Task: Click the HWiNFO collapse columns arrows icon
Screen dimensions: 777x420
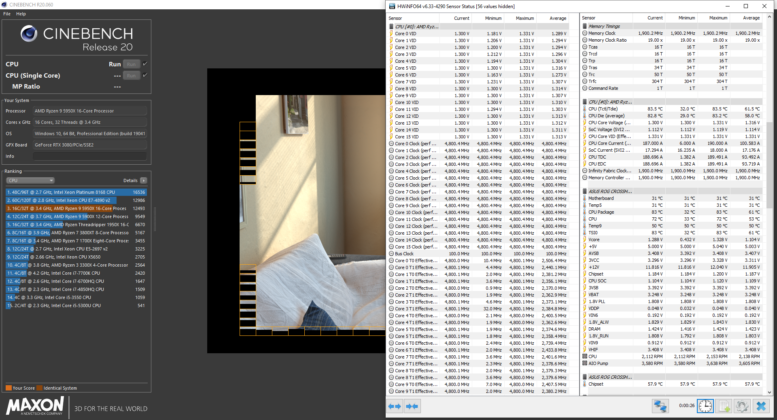Action: tap(412, 406)
